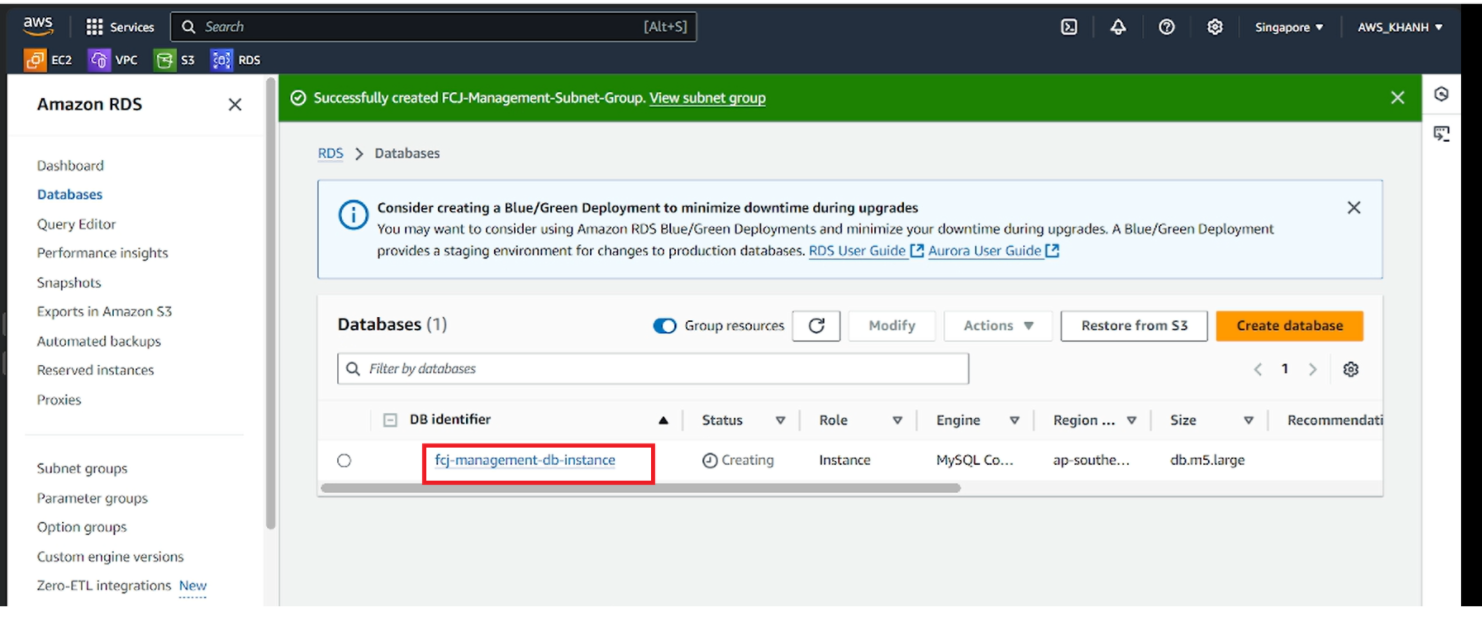Refresh the databases list
The height and width of the screenshot is (624, 1482).
click(x=816, y=325)
